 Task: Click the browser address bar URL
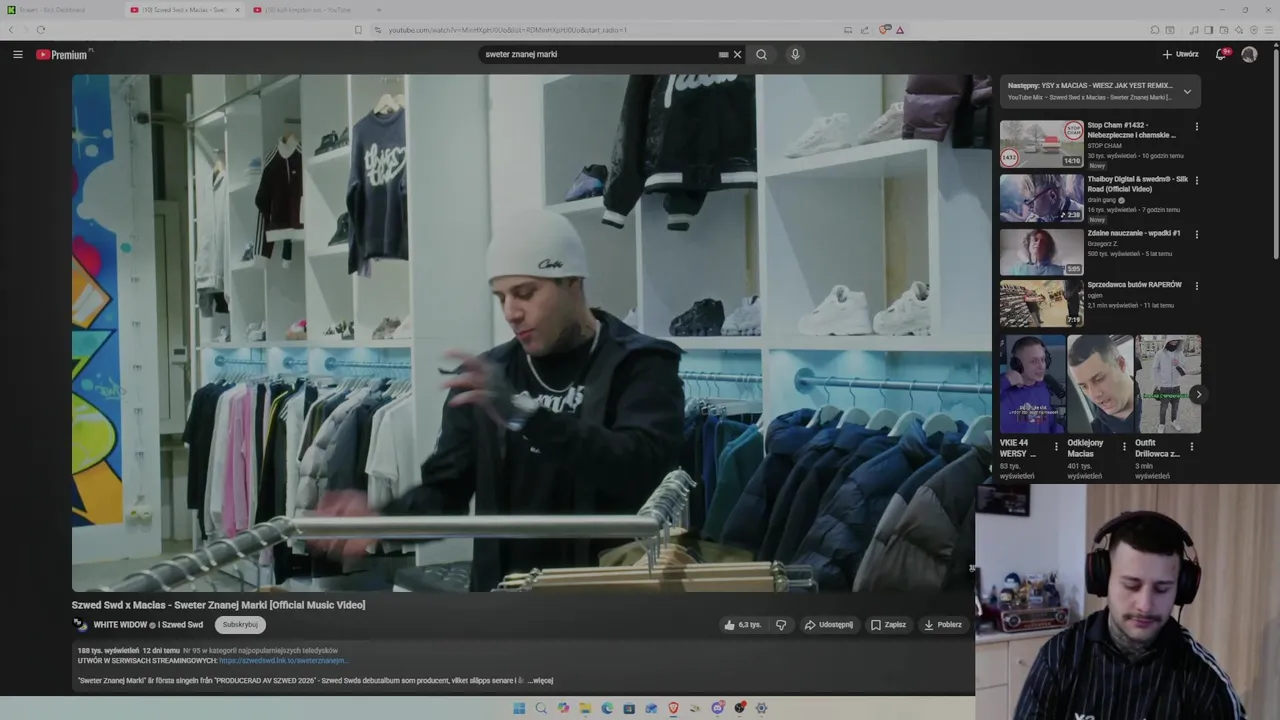507,30
